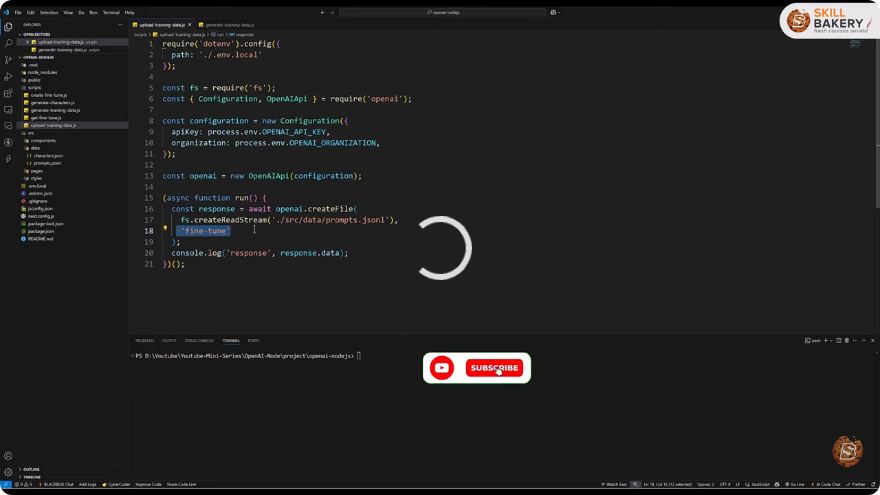Expand the node_modules folder

pos(43,72)
